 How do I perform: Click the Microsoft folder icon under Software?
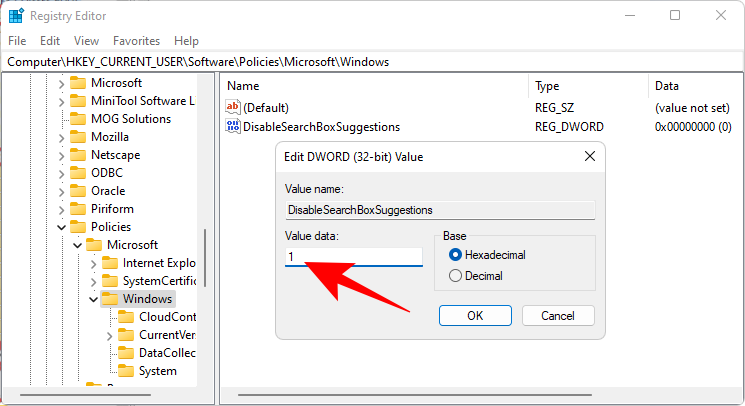click(x=78, y=83)
